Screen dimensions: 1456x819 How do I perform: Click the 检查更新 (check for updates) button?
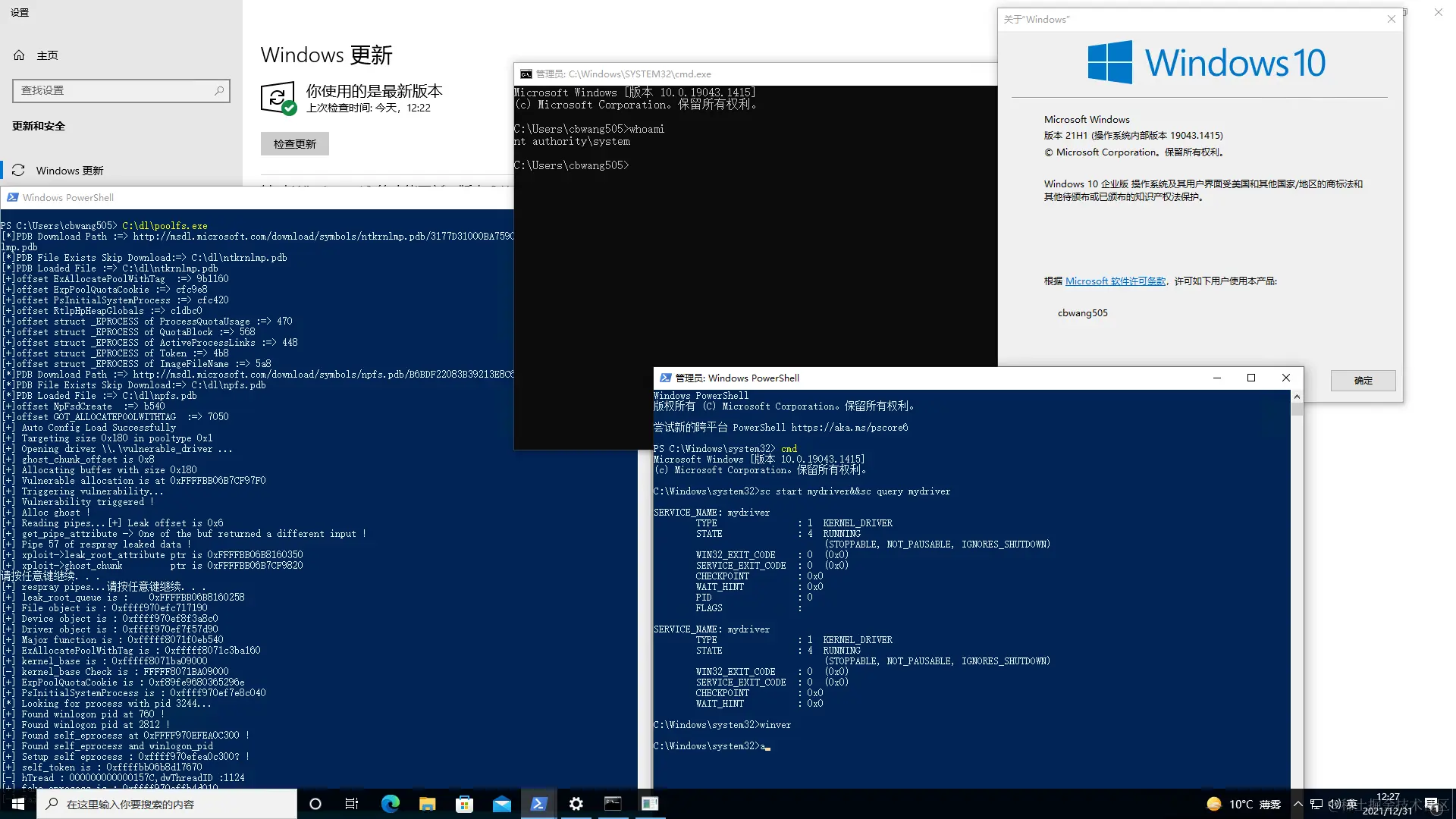[294, 144]
